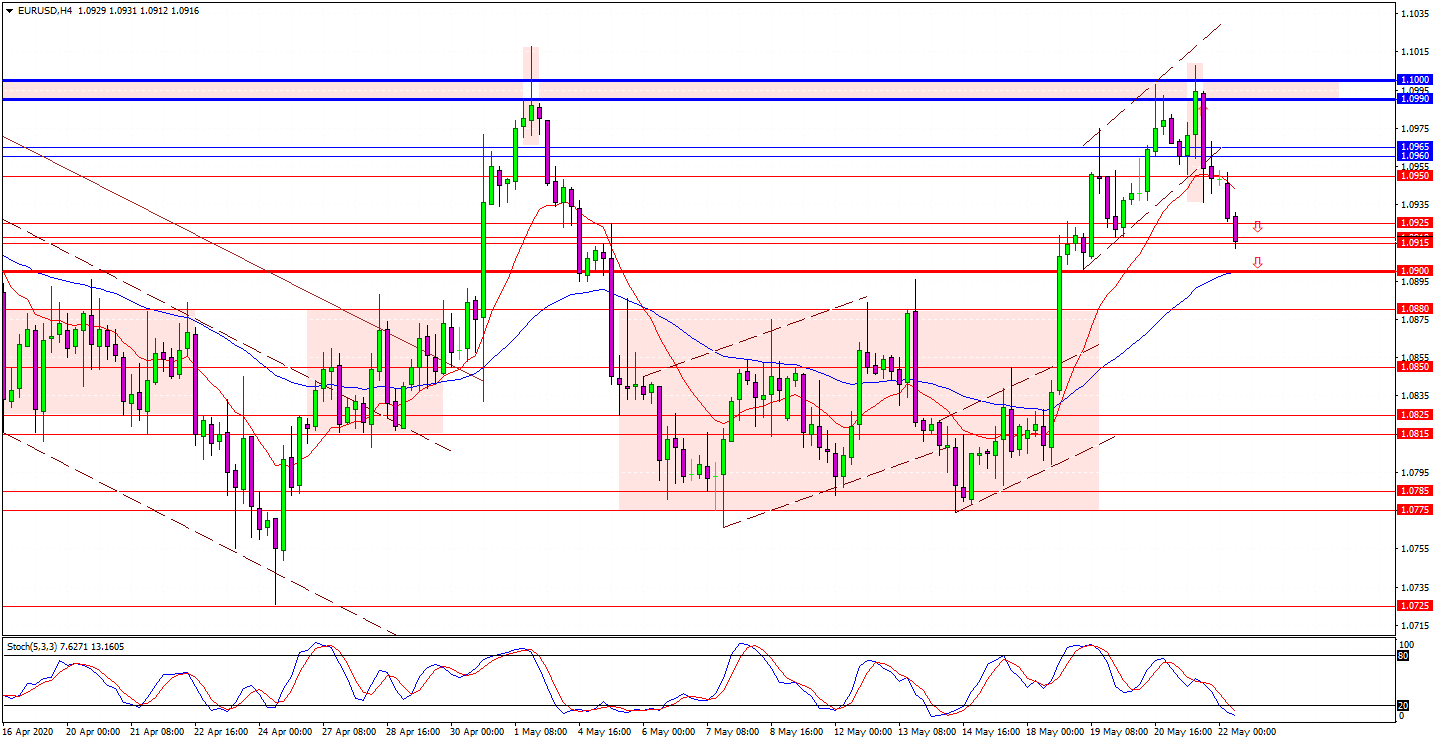This screenshot has width=1436, height=743.
Task: Select the red 1.0950 price label
Action: click(1415, 175)
